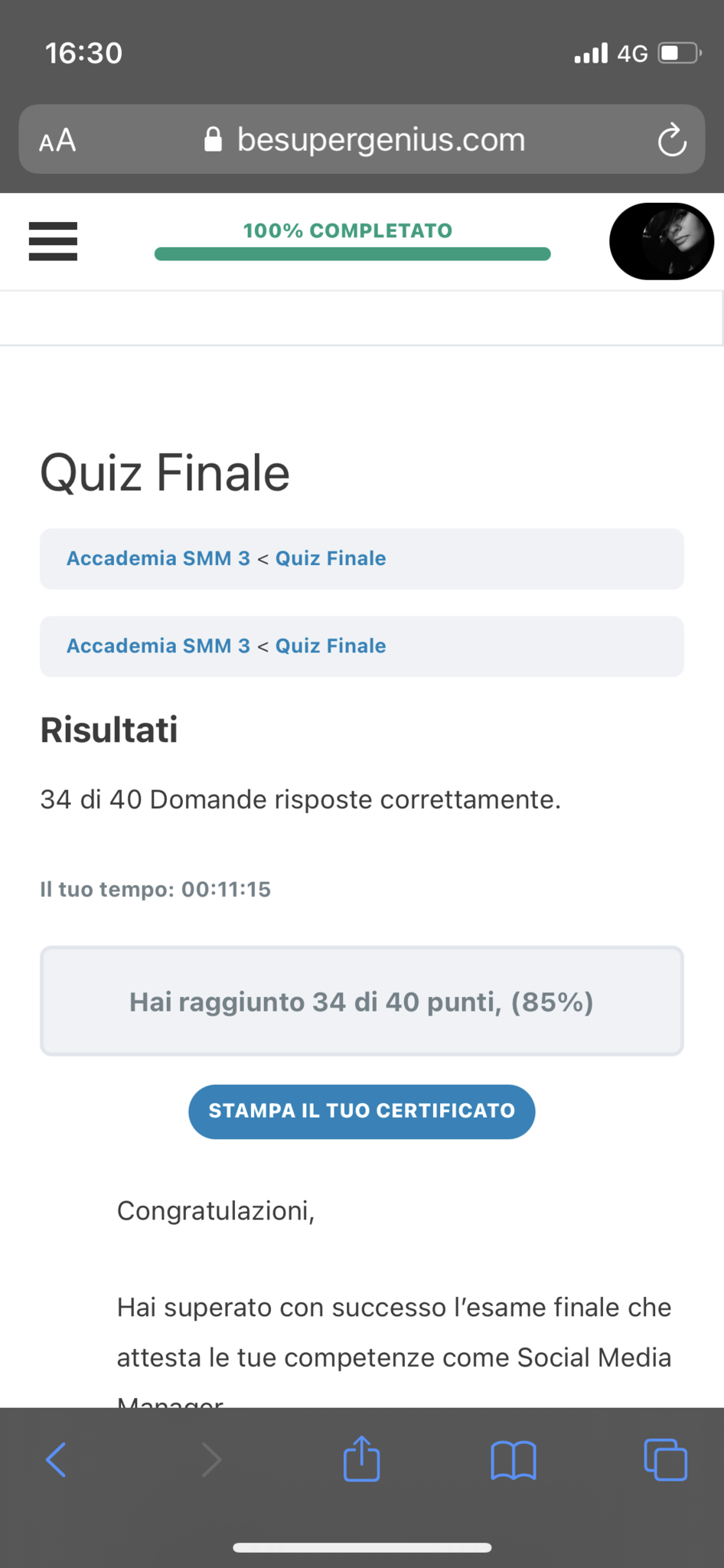Tap the padlock icon in the address bar
Screen dimensions: 724x1568
coord(214,140)
